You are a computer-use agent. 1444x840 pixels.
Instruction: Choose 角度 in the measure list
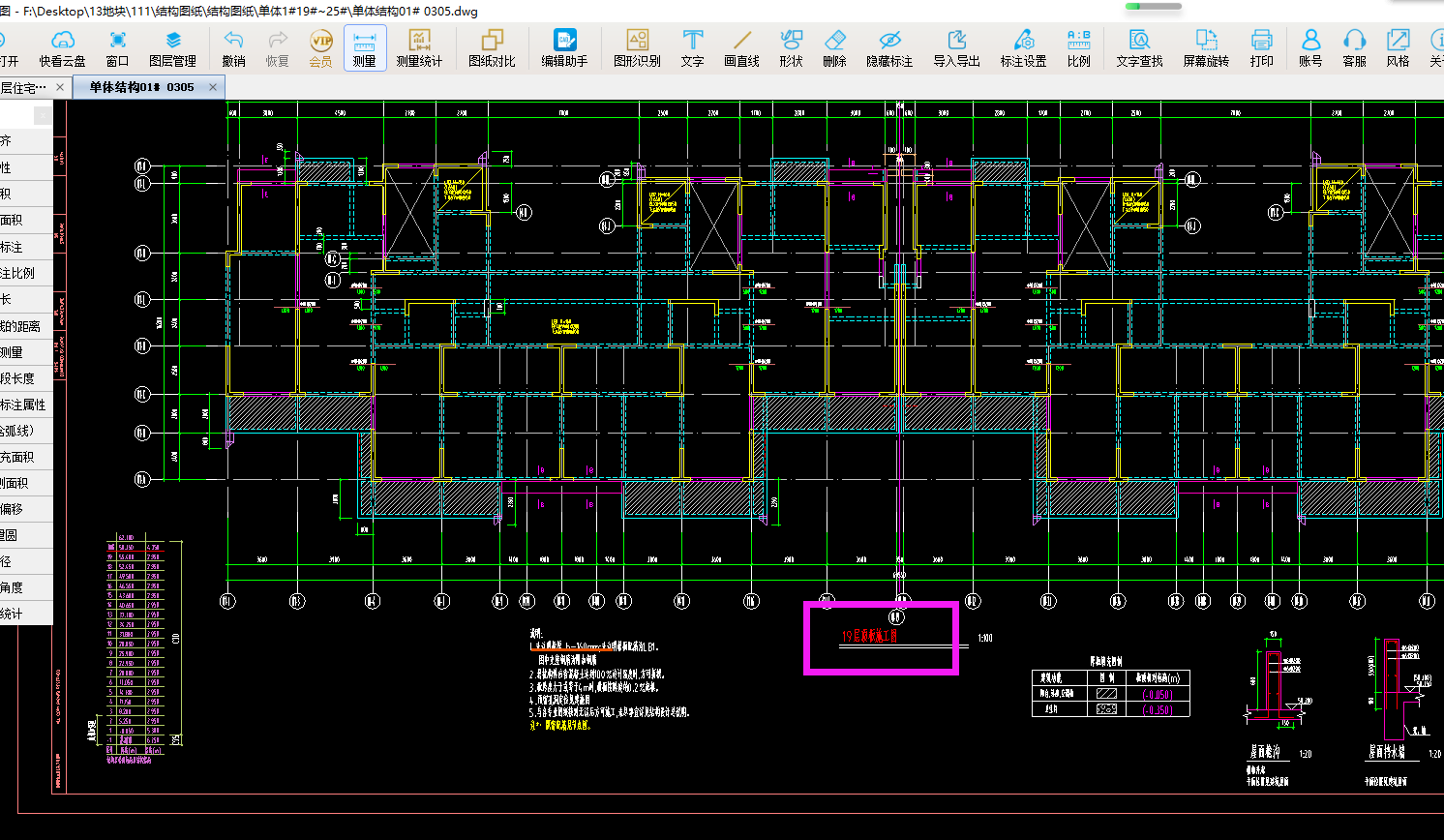point(26,587)
